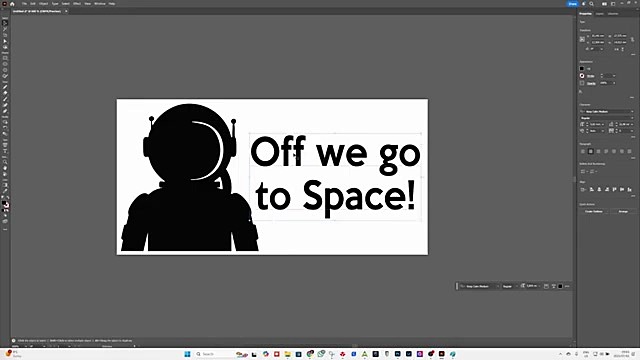Click fill color swatch on contextual task bar

[560, 286]
